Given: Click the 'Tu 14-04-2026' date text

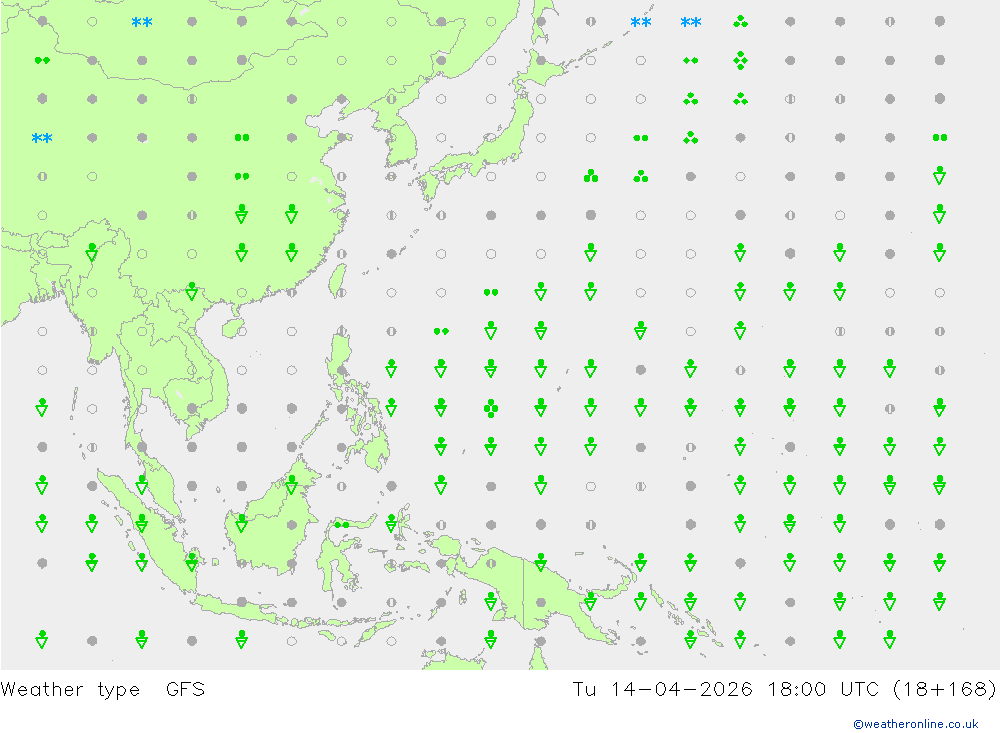Looking at the screenshot, I should click(663, 690).
